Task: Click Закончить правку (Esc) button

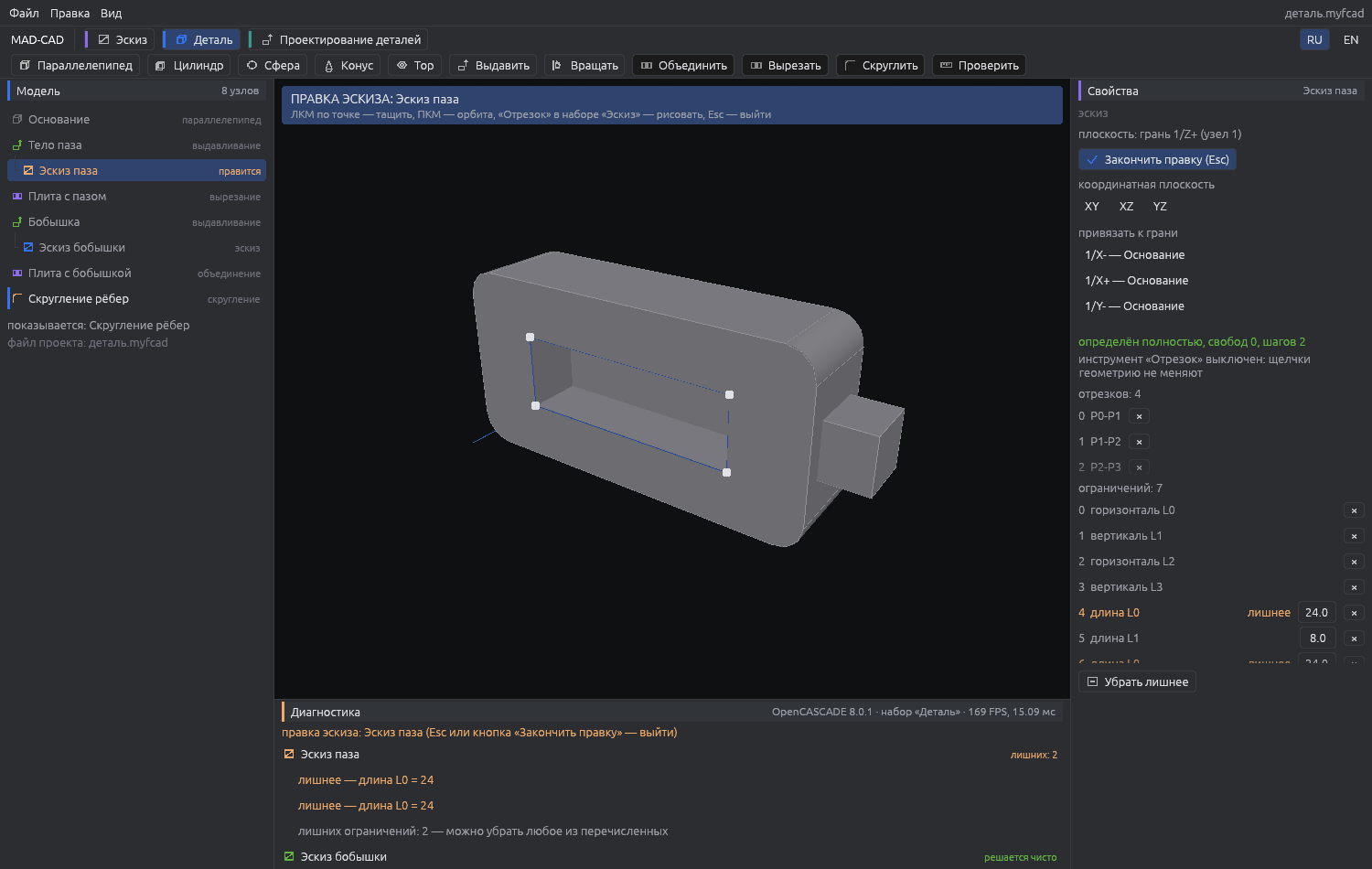Action: (x=1158, y=160)
